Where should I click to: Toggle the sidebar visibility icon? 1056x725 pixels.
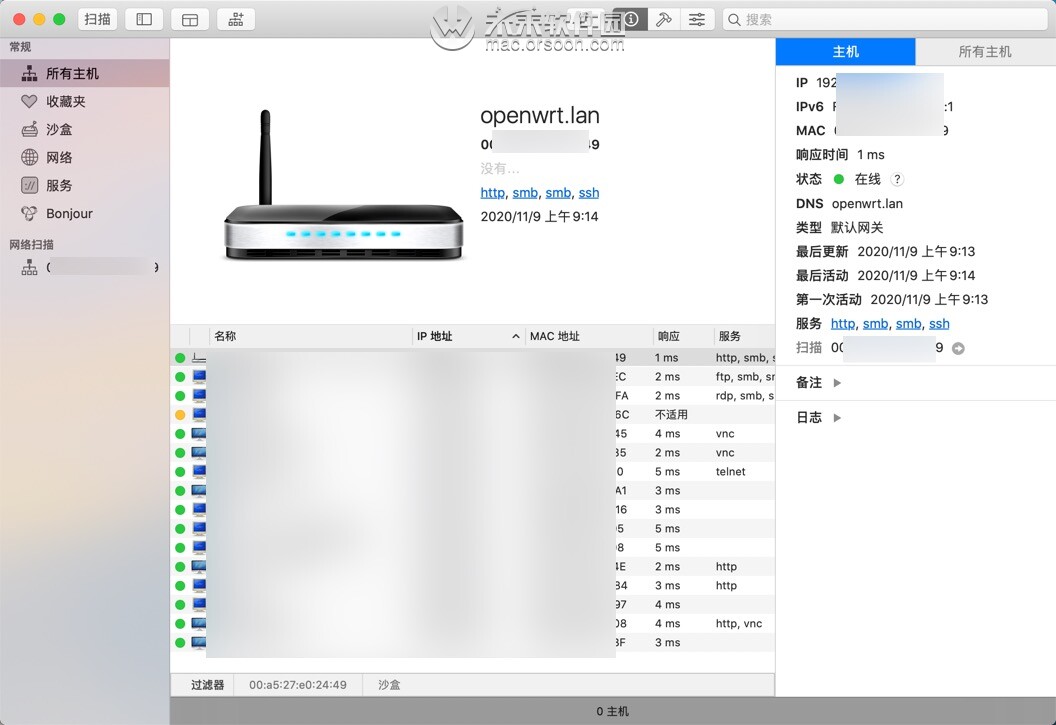(144, 19)
